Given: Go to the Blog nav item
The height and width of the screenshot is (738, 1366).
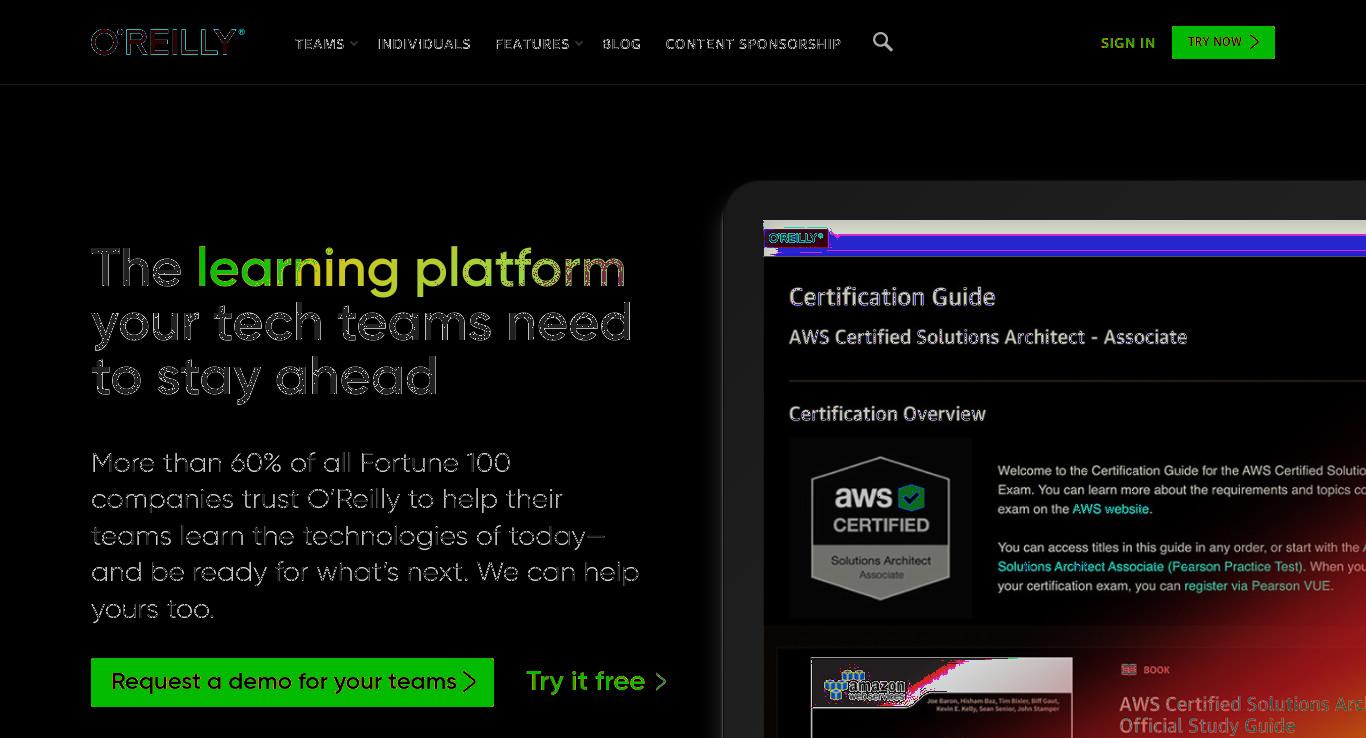Looking at the screenshot, I should coord(621,44).
